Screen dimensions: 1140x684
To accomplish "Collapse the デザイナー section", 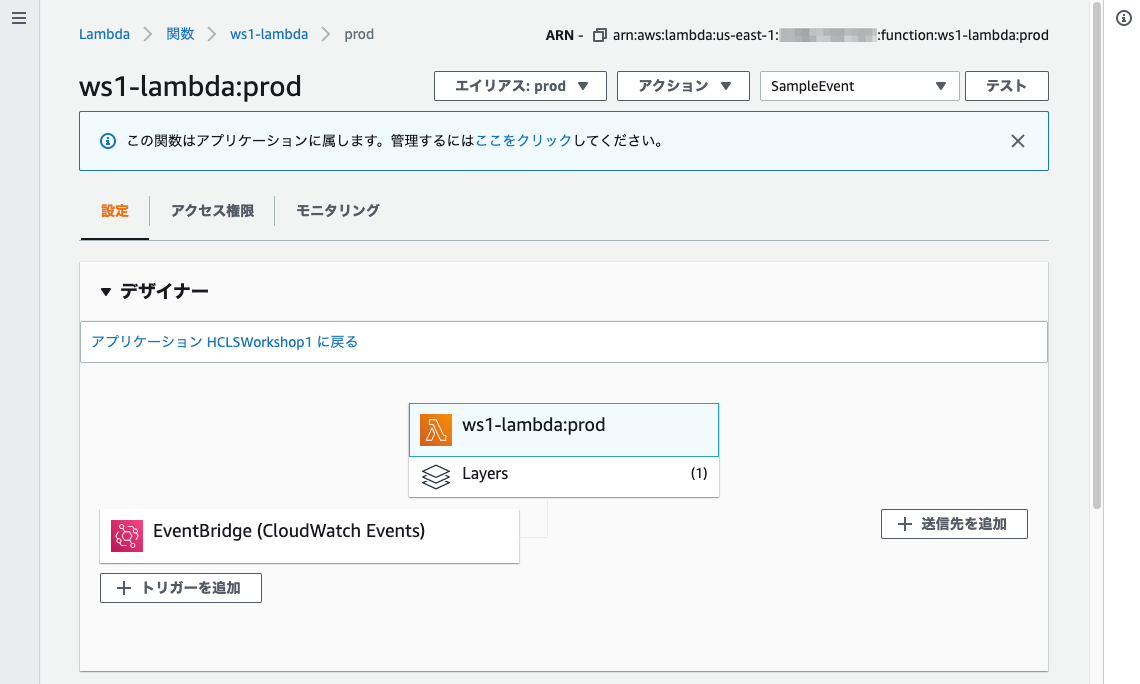I will pyautogui.click(x=105, y=291).
